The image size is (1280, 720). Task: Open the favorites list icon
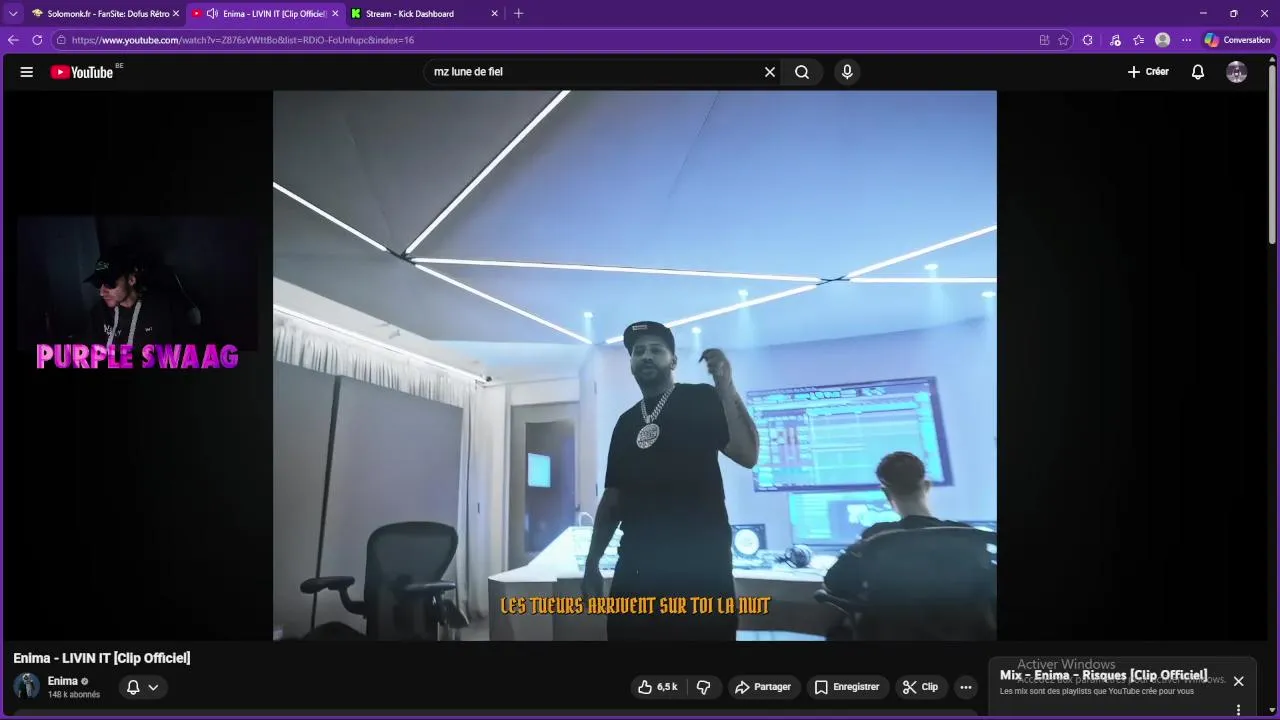pyautogui.click(x=1138, y=40)
